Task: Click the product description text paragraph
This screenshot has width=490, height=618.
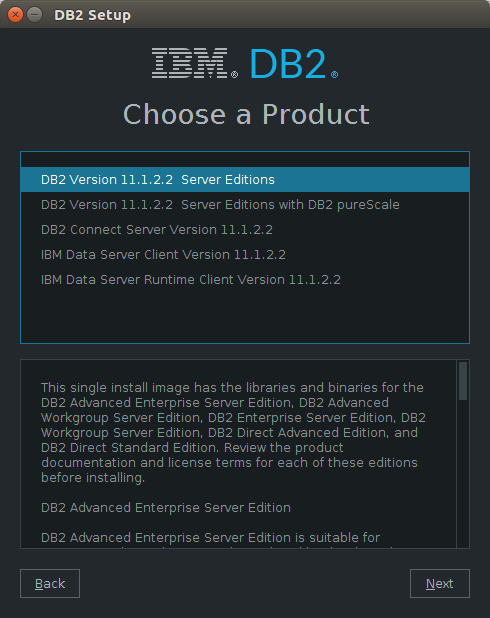Action: point(233,432)
